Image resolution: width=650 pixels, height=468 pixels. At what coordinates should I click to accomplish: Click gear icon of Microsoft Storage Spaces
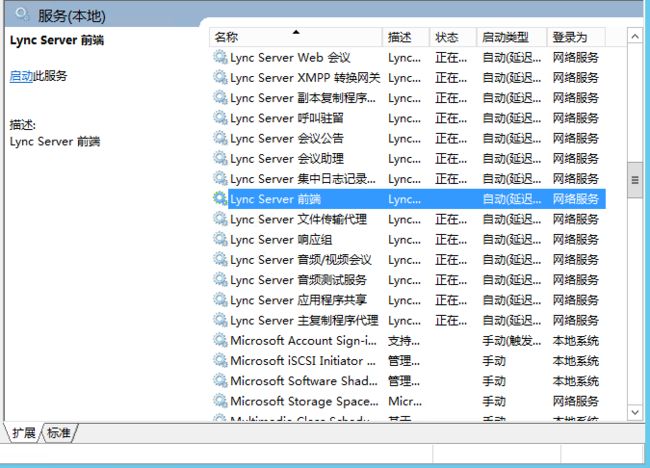[x=220, y=401]
